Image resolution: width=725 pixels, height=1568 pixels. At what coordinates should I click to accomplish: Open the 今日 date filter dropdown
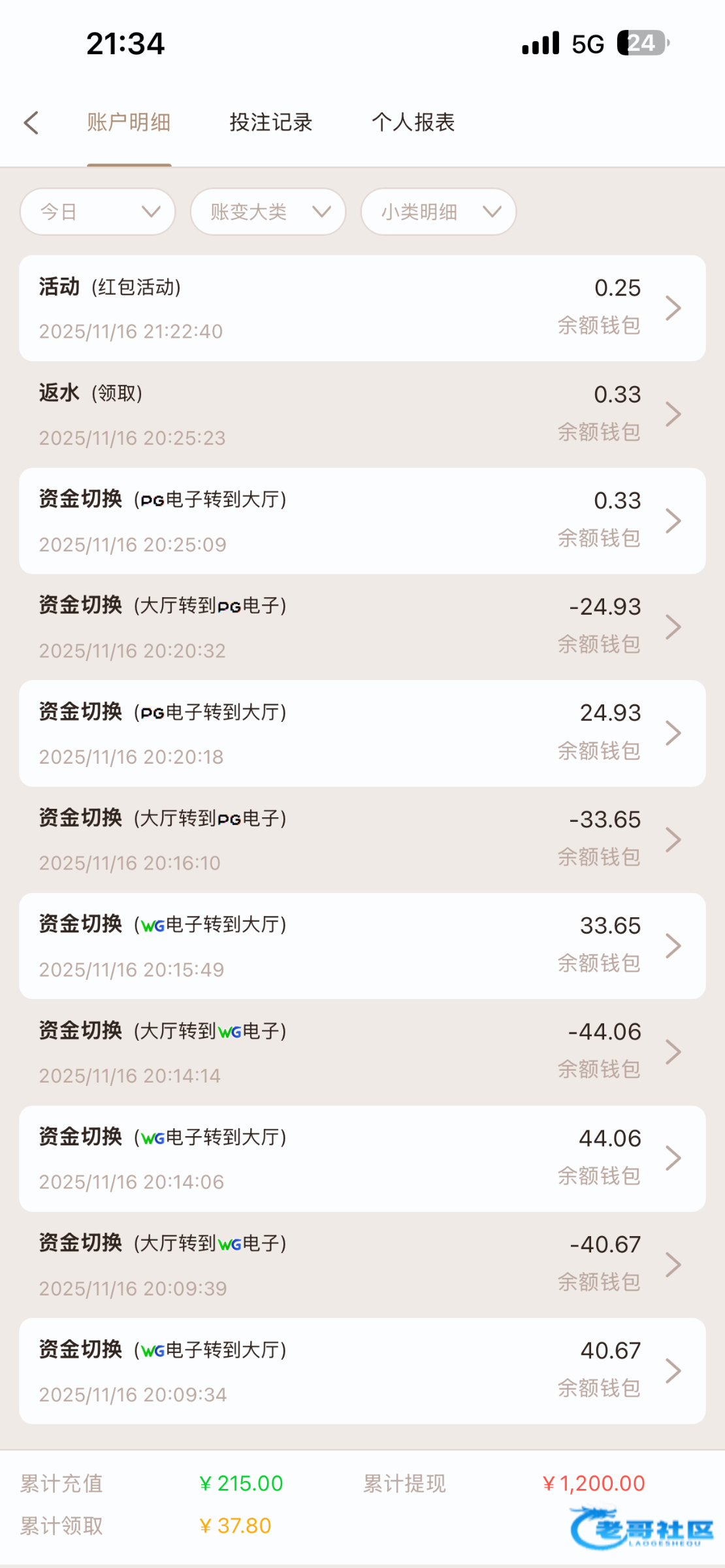tap(98, 212)
